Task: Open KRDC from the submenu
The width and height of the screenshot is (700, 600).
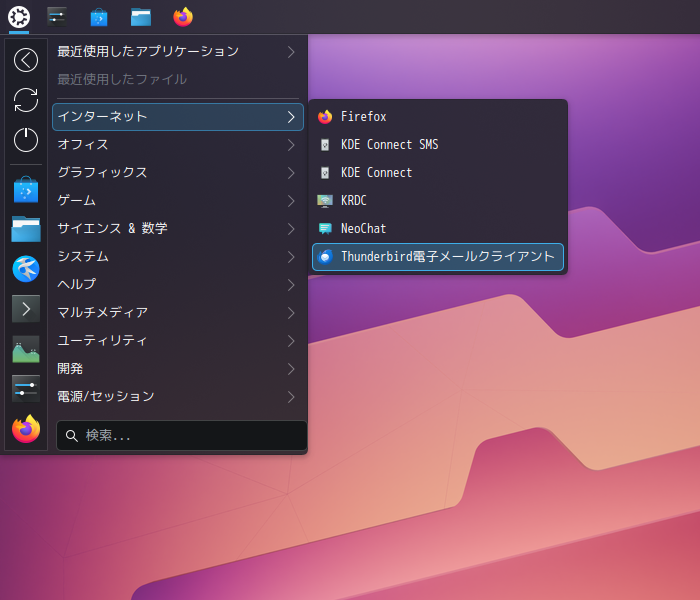Action: [x=438, y=200]
